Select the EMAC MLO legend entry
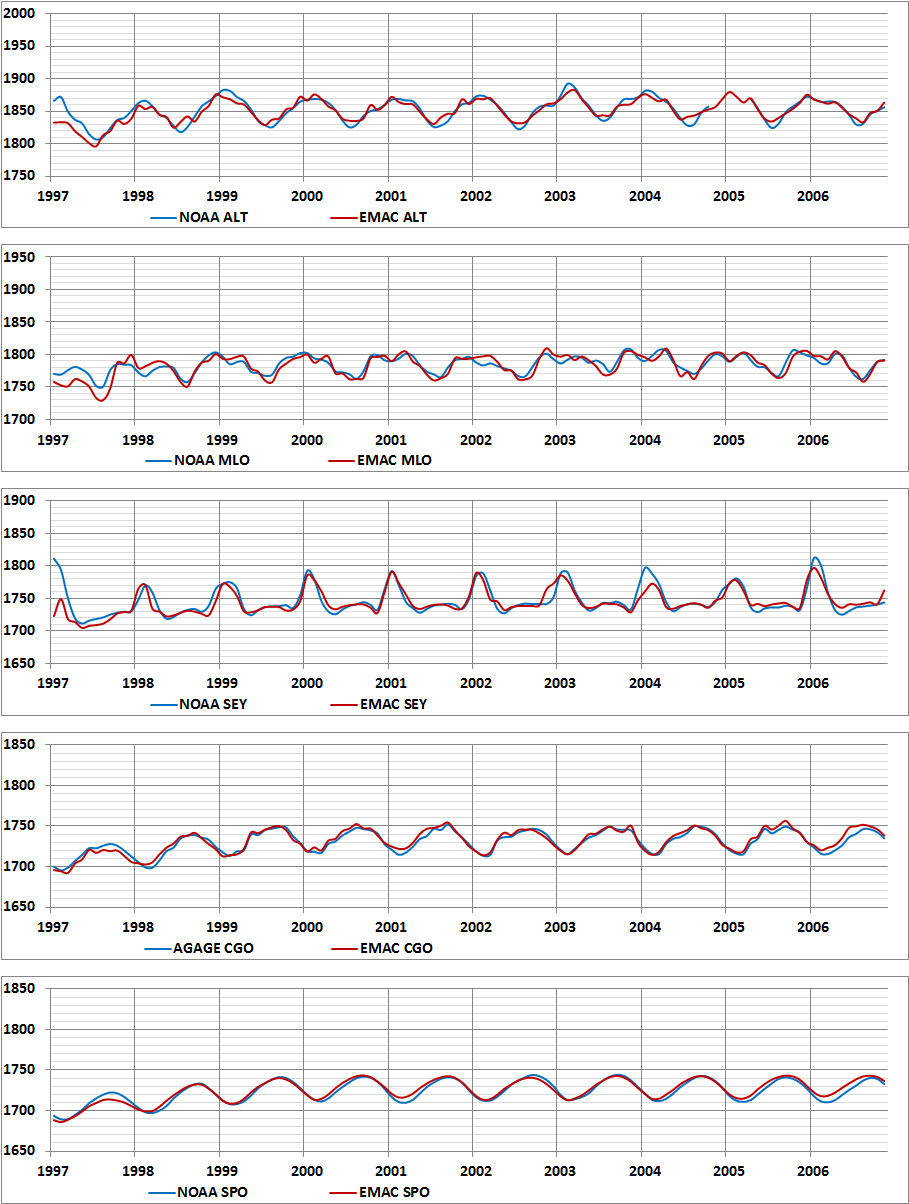Image resolution: width=909 pixels, height=1204 pixels. (395, 461)
